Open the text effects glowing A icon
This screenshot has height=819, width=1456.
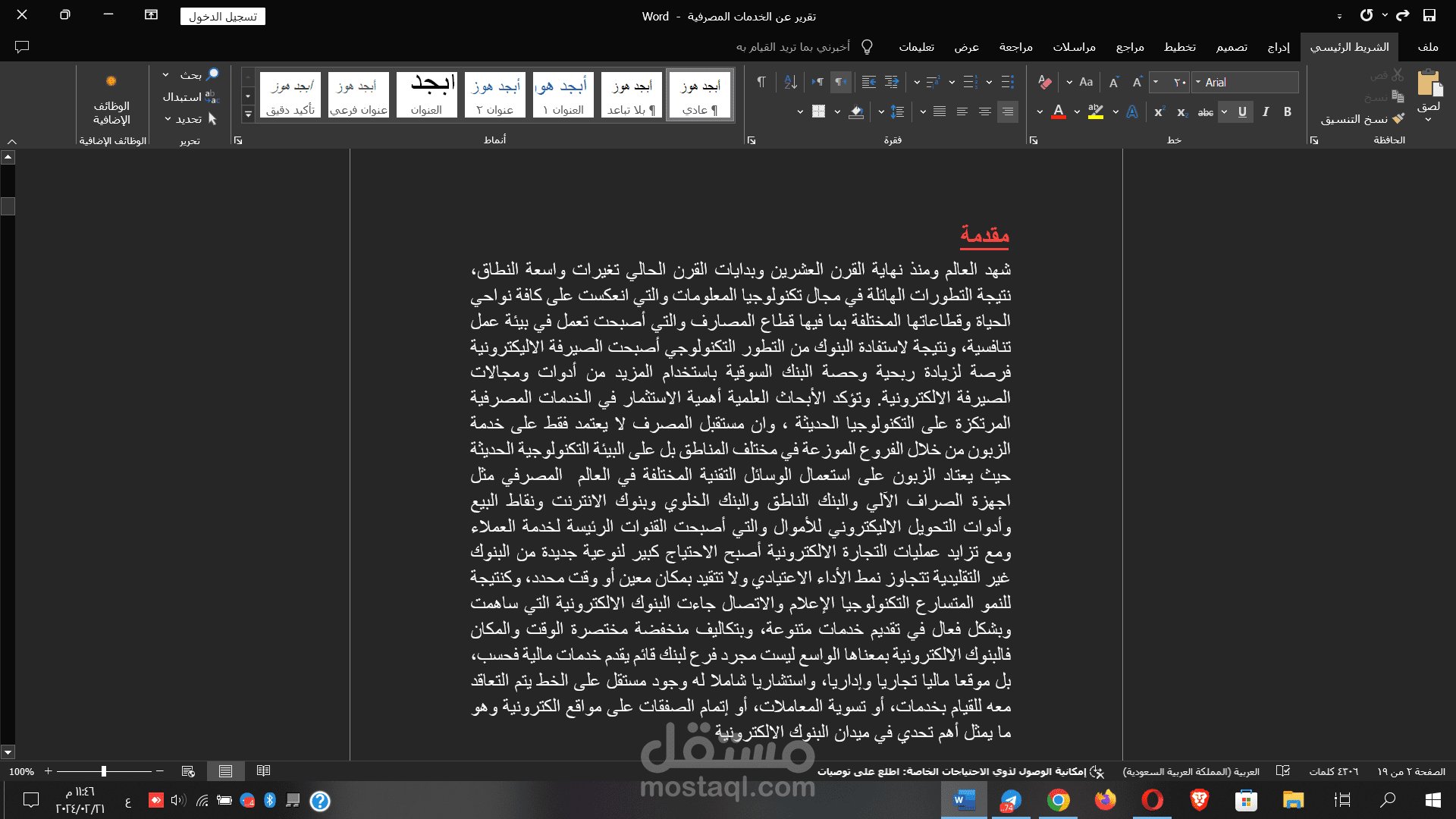pyautogui.click(x=1132, y=112)
